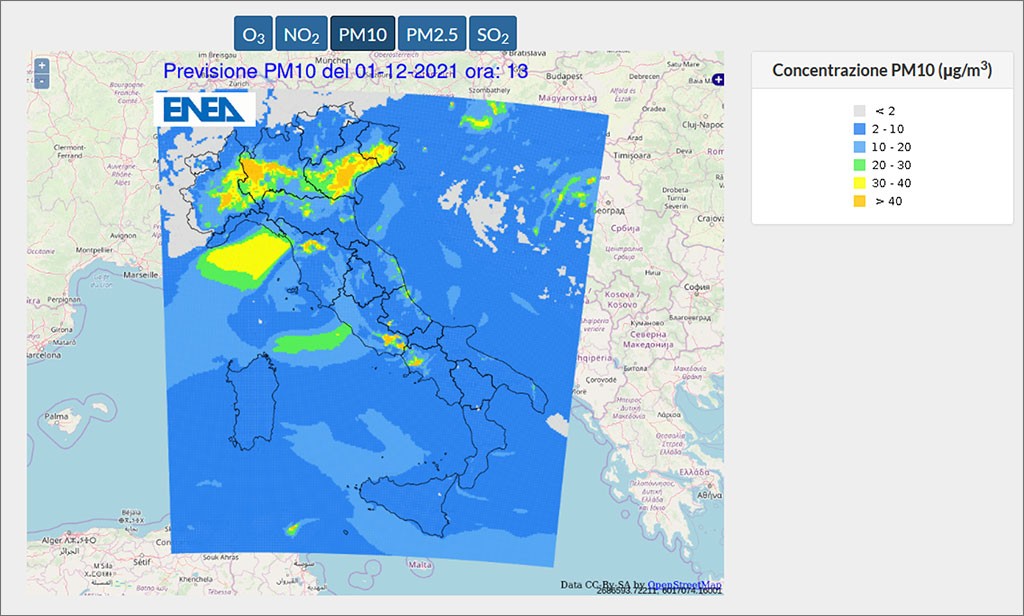This screenshot has width=1024, height=616.
Task: Open the OpenStreetMap attribution link
Action: click(684, 585)
